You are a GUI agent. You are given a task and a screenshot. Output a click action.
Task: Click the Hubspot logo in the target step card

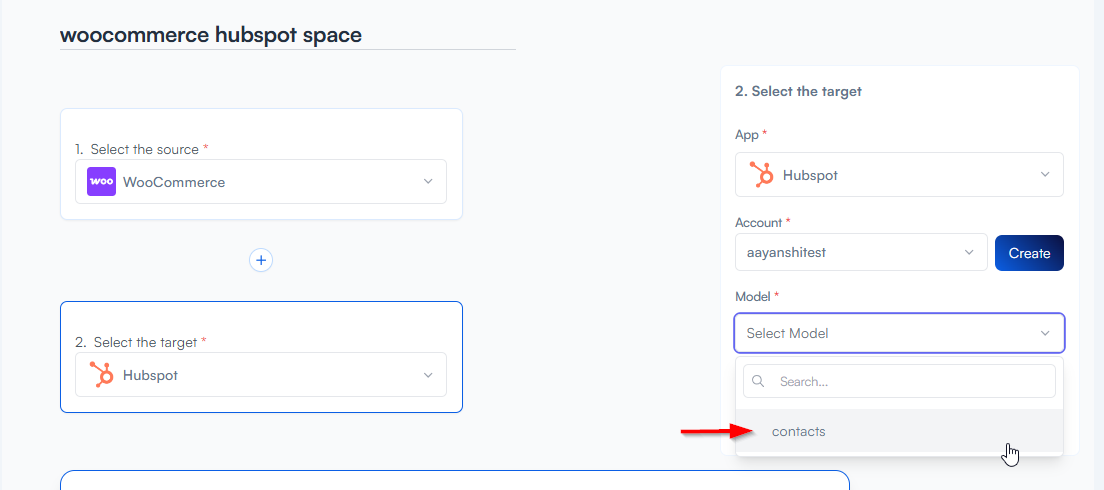click(101, 375)
